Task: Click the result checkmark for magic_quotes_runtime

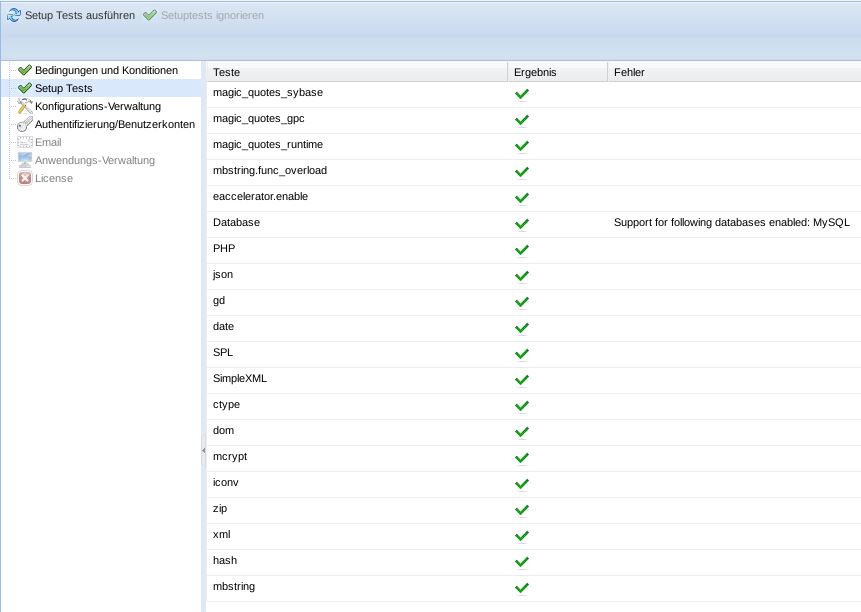Action: pos(522,145)
